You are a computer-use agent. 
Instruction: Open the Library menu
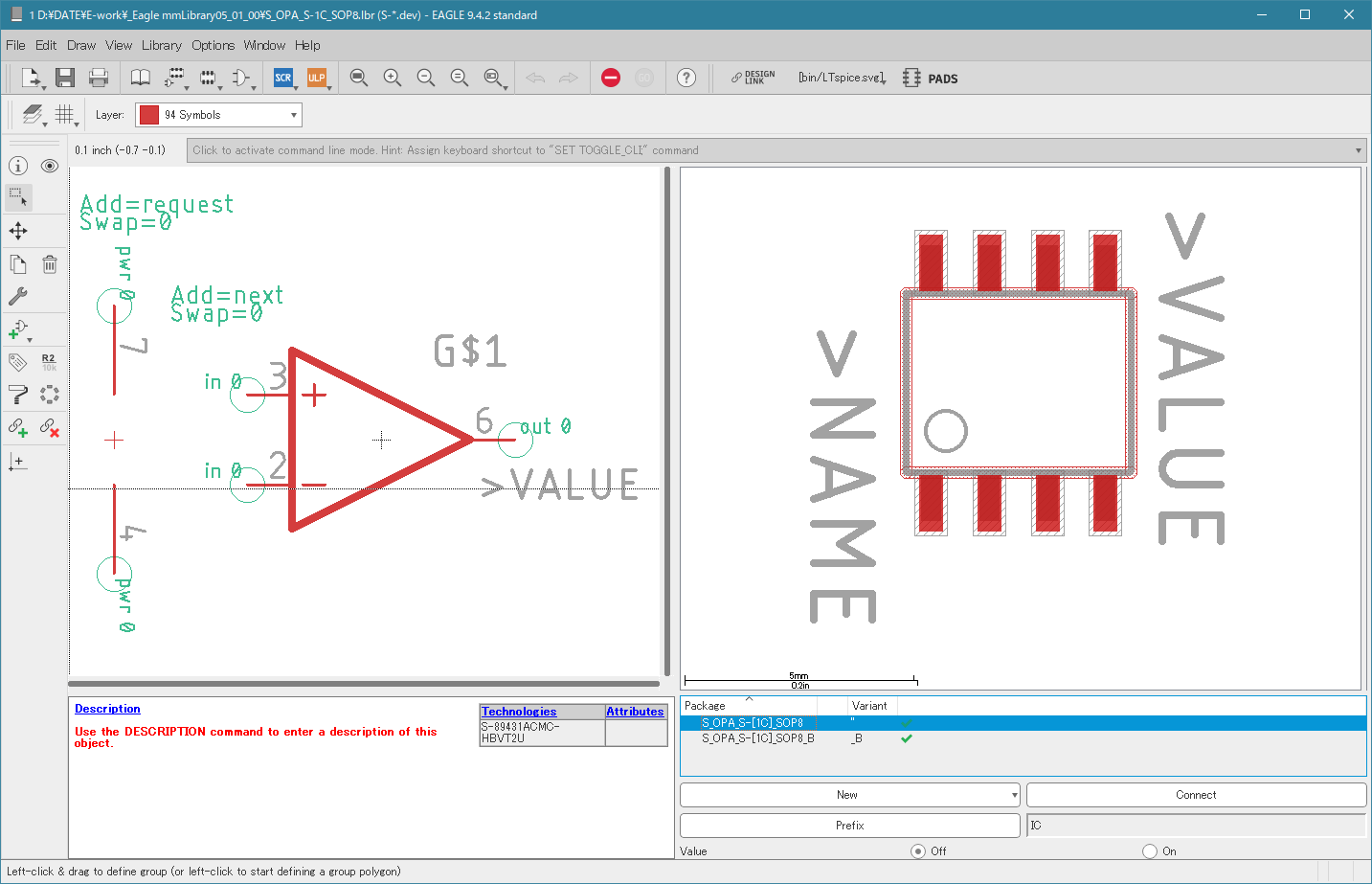tap(161, 45)
